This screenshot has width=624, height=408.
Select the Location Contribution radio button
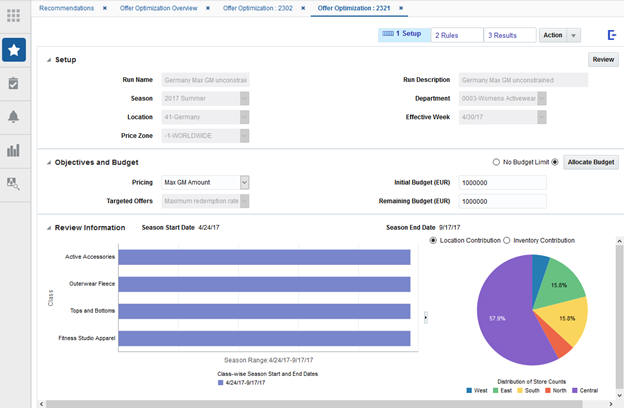point(433,240)
